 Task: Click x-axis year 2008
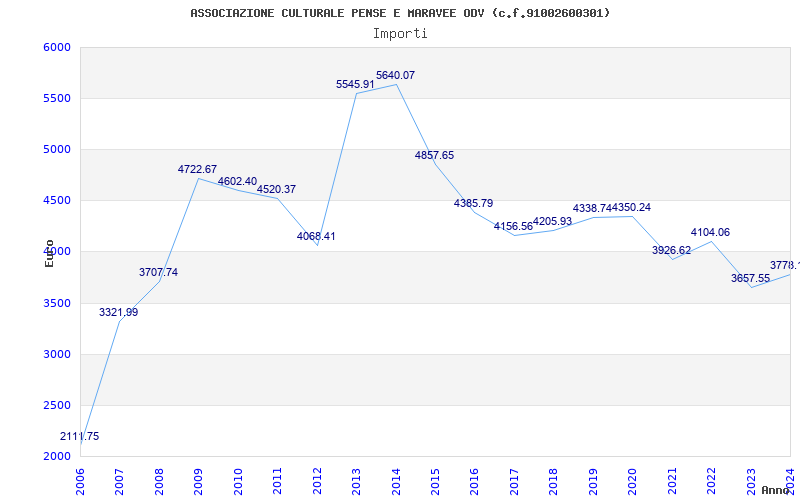[159, 482]
